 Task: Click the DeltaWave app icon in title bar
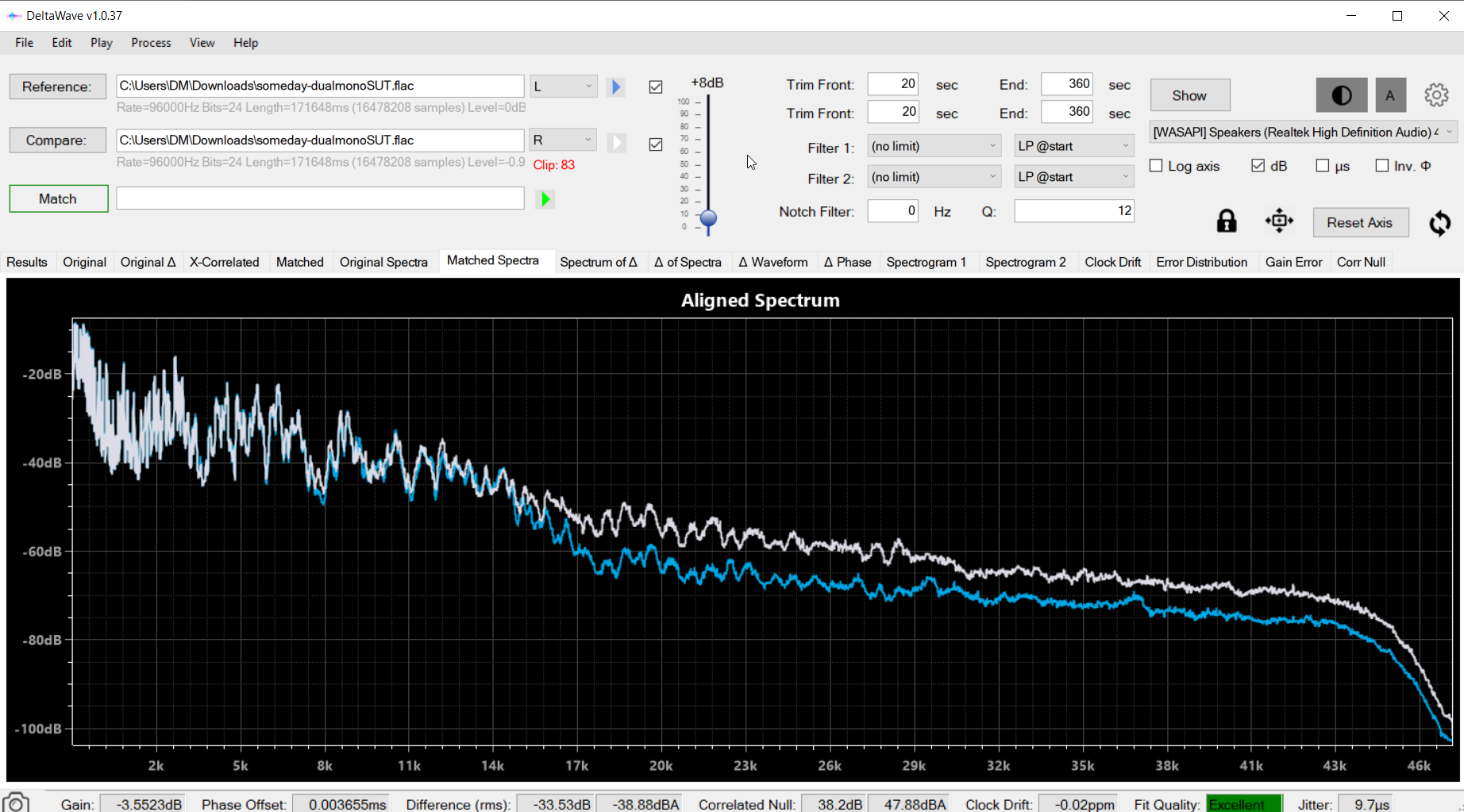pos(13,16)
